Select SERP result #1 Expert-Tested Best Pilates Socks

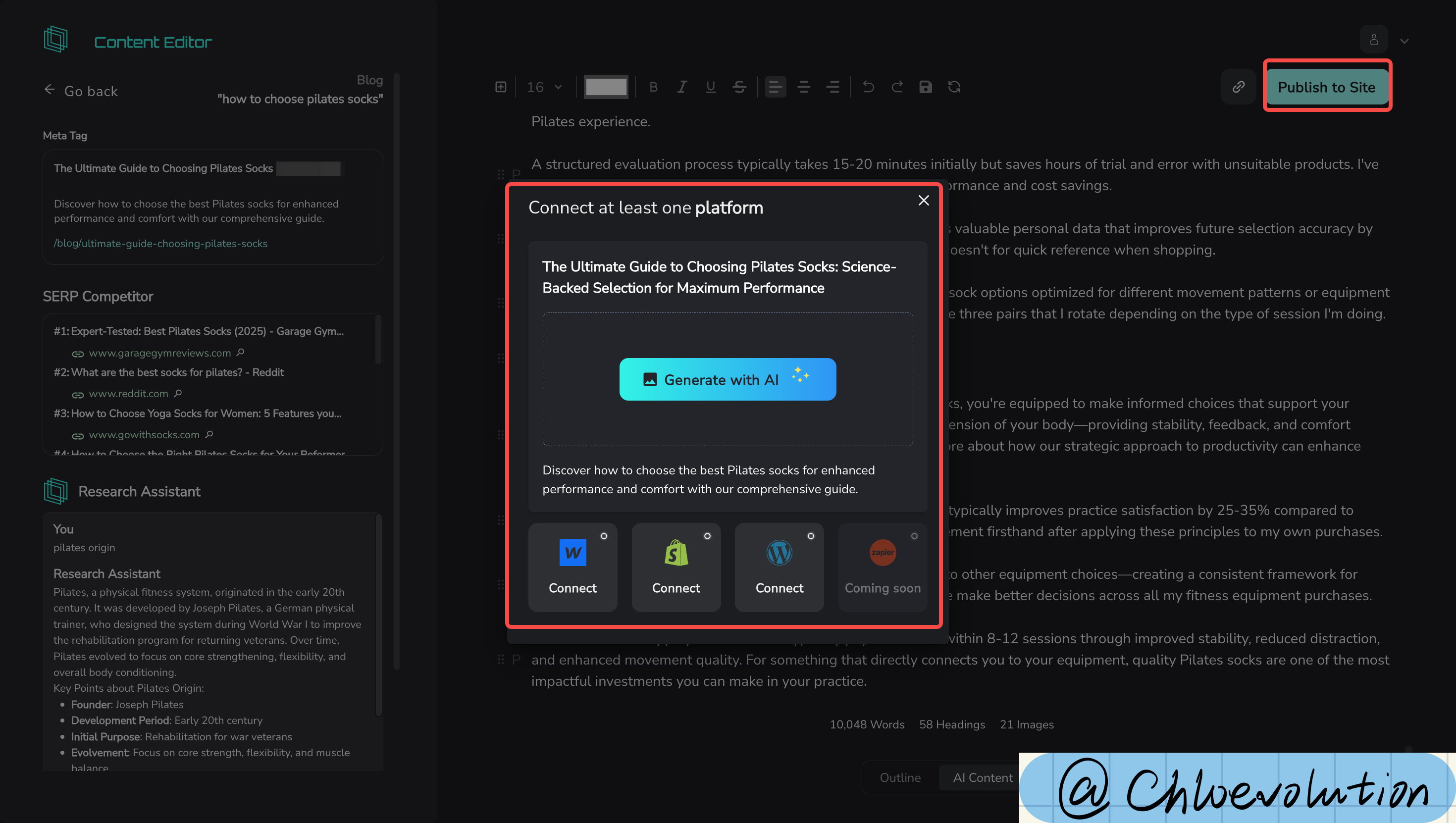[199, 331]
